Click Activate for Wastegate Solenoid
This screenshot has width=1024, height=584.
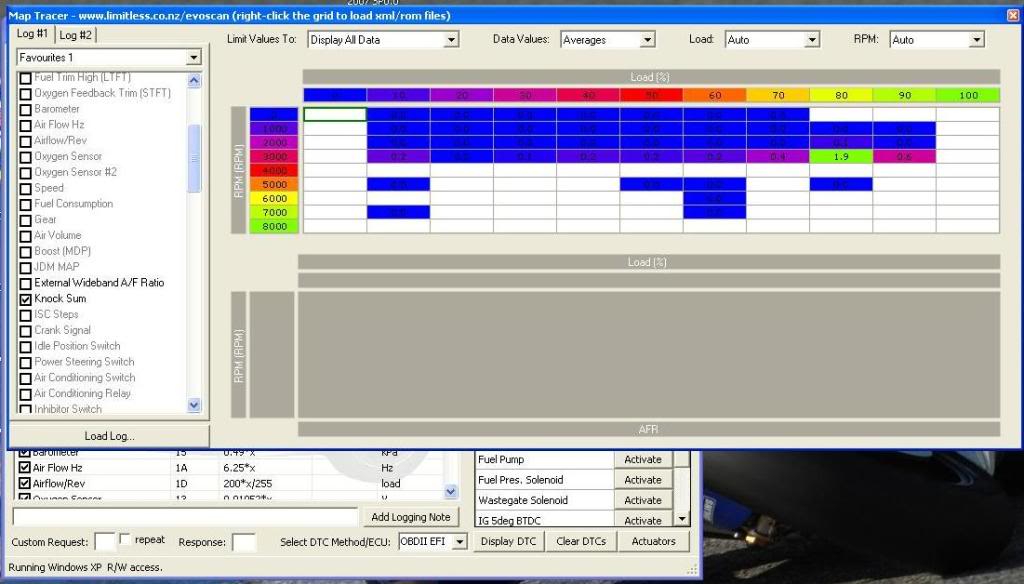[x=643, y=500]
